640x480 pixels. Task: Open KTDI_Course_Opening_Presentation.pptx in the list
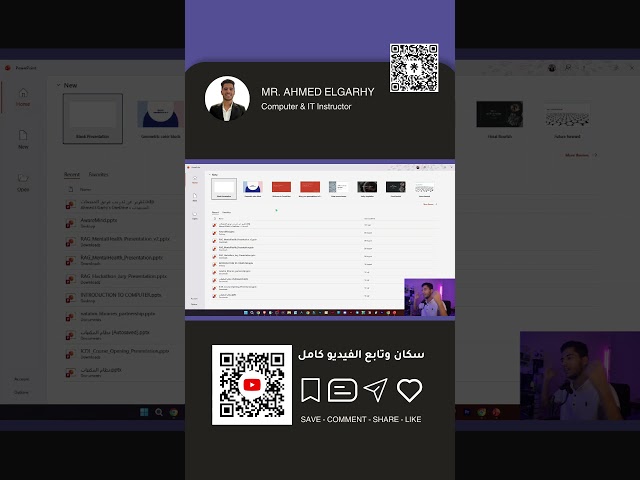[x=125, y=351]
